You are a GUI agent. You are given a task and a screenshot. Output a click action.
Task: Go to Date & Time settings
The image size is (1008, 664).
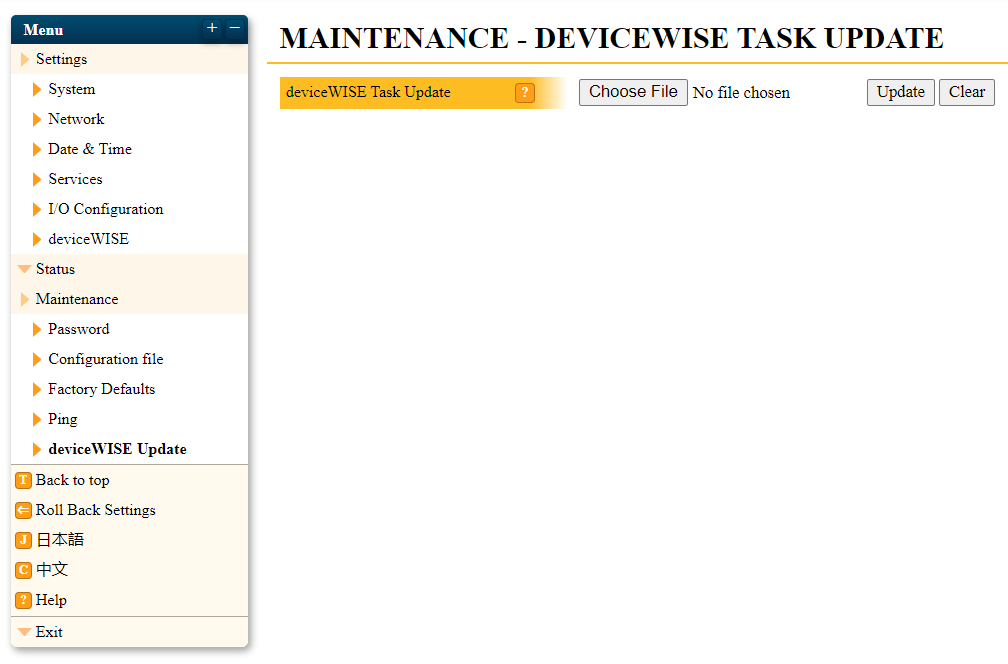90,149
